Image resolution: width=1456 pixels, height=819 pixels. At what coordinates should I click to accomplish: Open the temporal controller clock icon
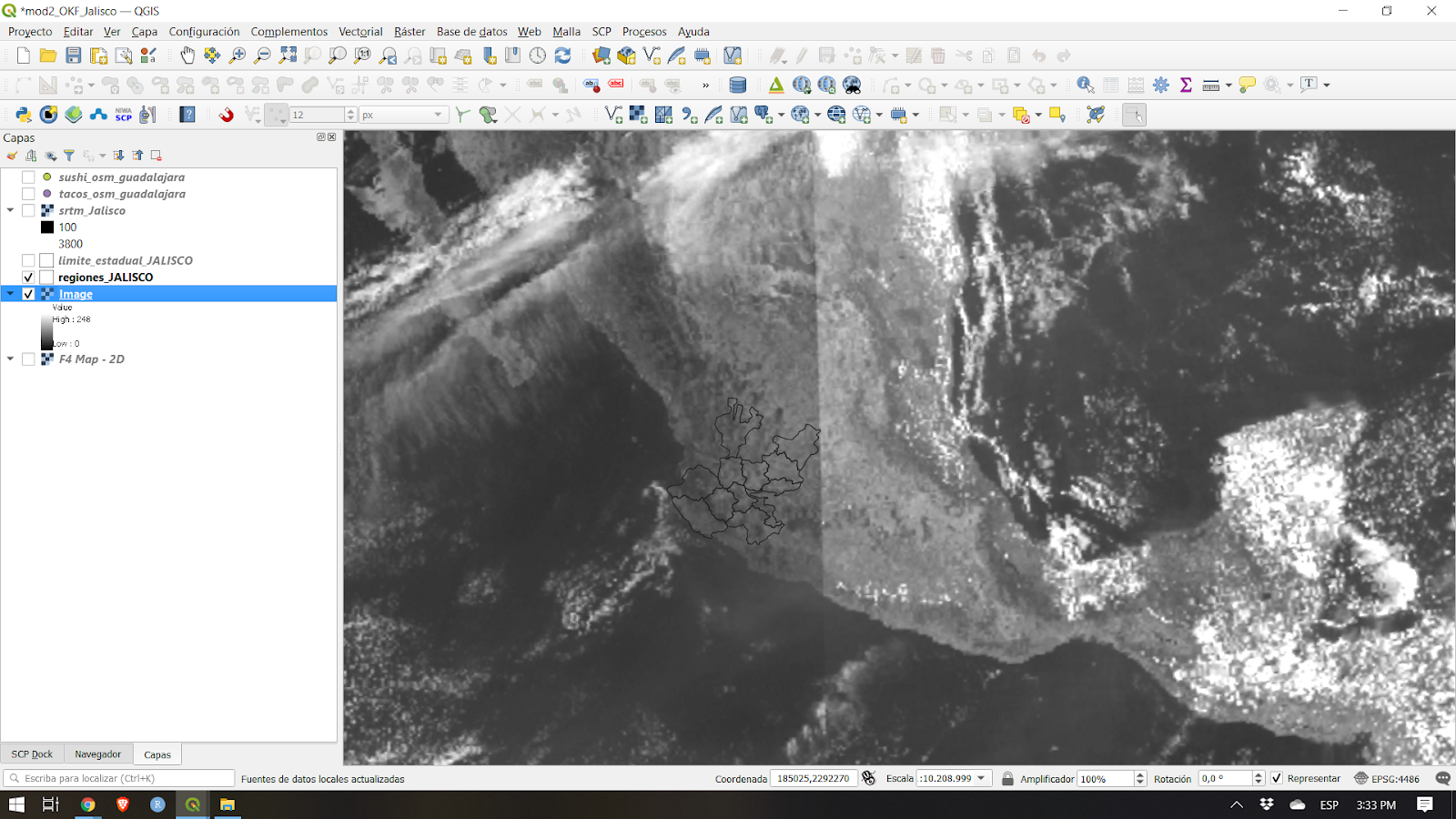(x=538, y=56)
